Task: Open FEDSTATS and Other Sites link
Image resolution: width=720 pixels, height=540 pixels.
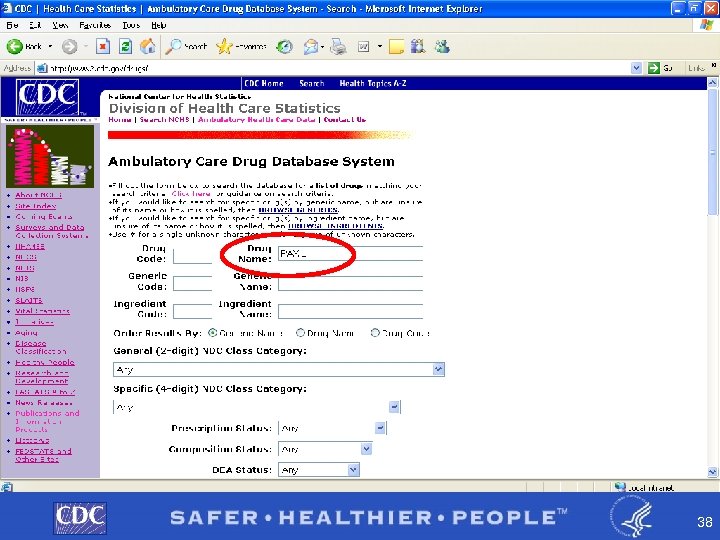Action: tap(43, 455)
